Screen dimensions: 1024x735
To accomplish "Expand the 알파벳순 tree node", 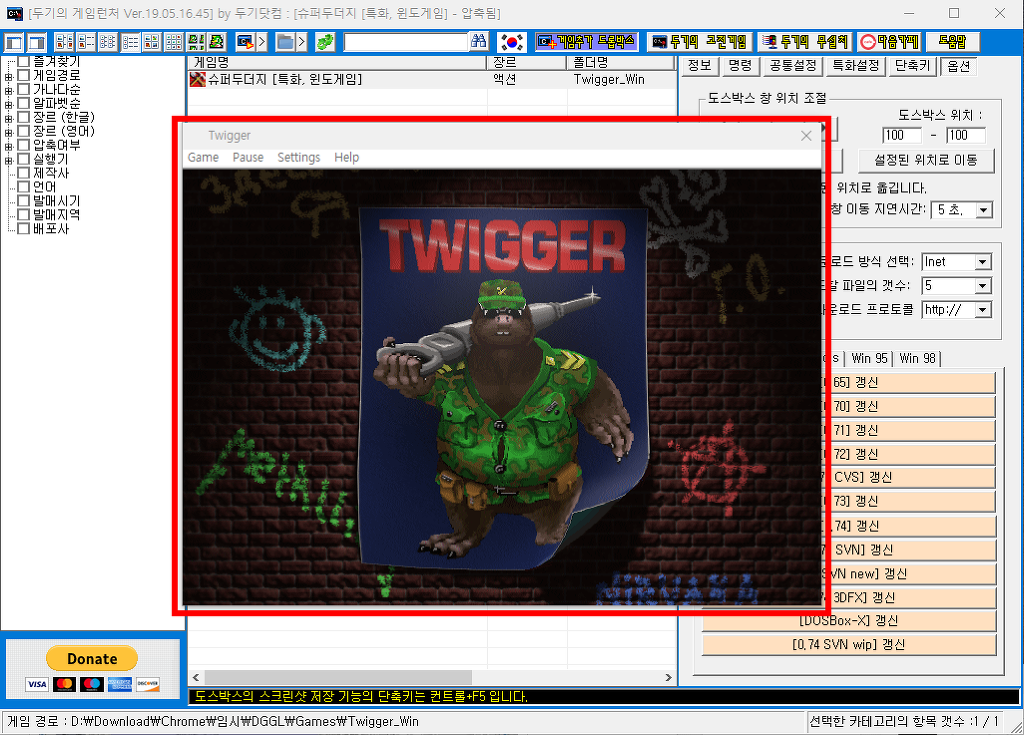I will [8, 105].
